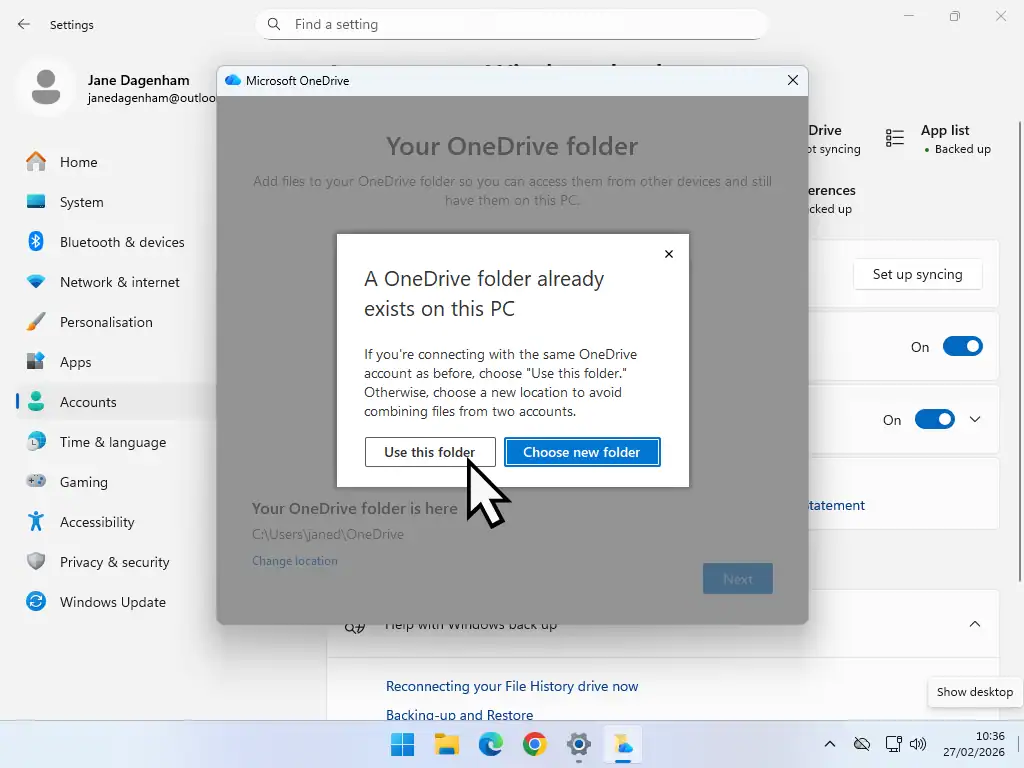
Task: Open Windows Update from the sidebar
Action: click(114, 602)
